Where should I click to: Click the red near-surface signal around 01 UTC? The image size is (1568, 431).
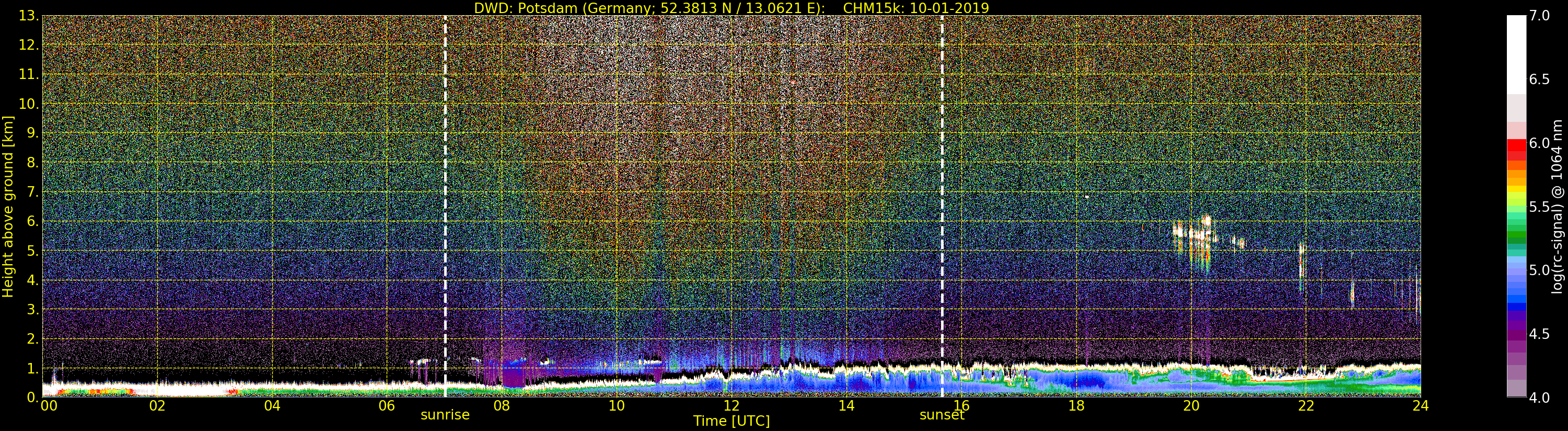[95, 391]
